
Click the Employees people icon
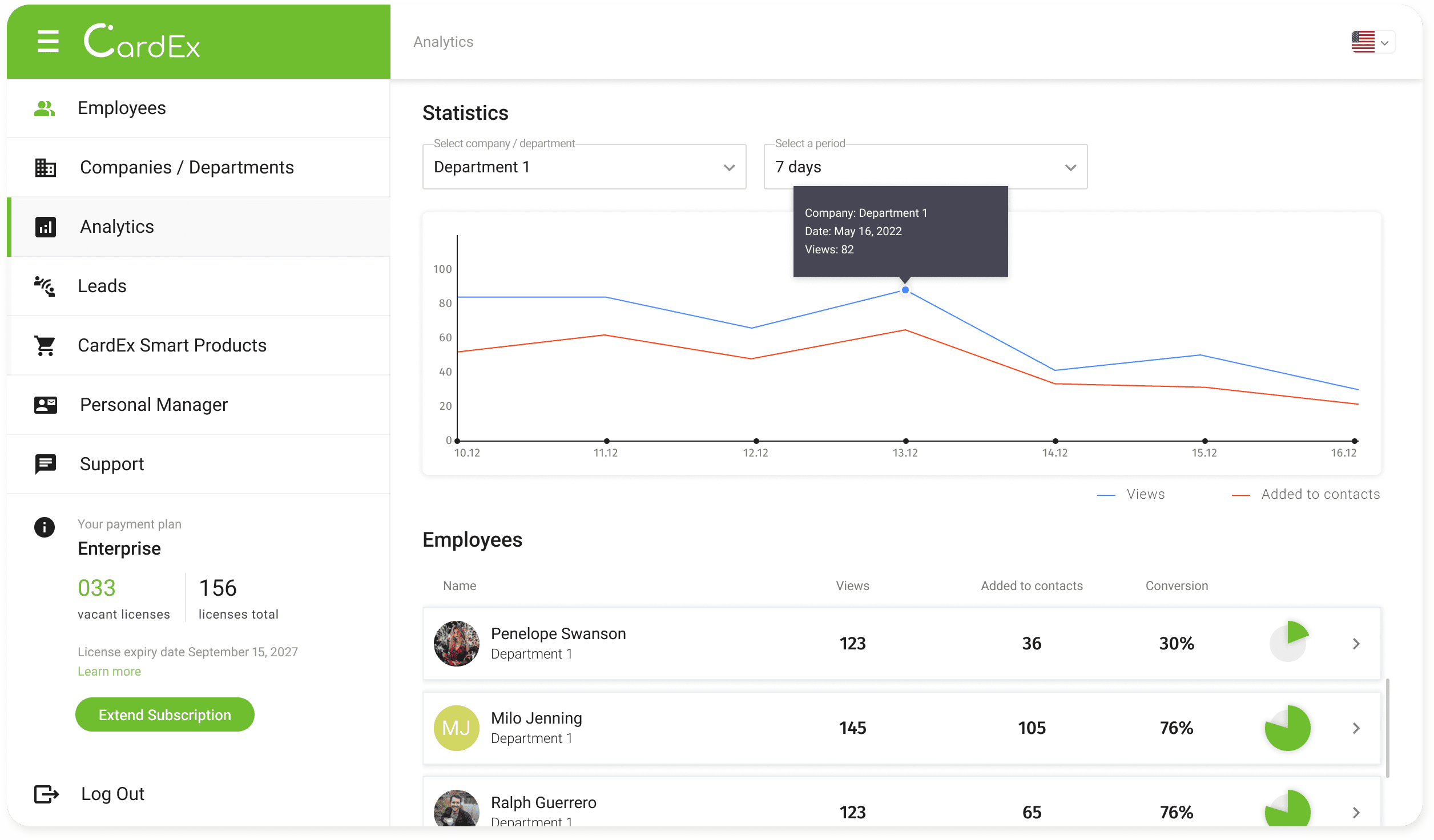[45, 108]
